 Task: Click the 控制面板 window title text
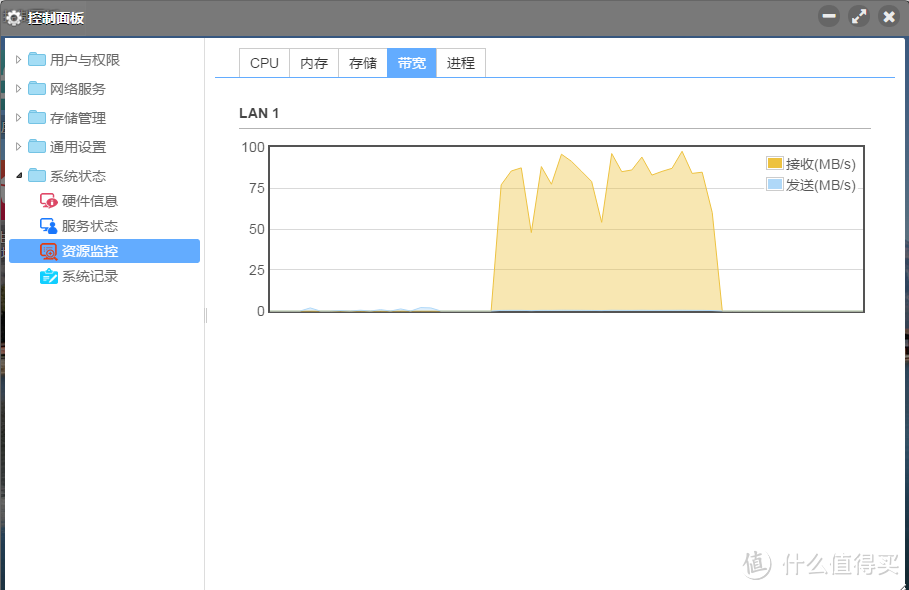(x=56, y=18)
